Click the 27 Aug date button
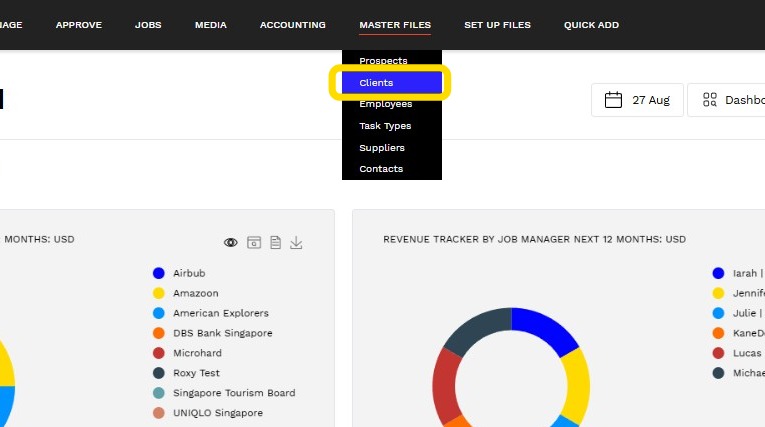The width and height of the screenshot is (765, 427). pyautogui.click(x=637, y=100)
